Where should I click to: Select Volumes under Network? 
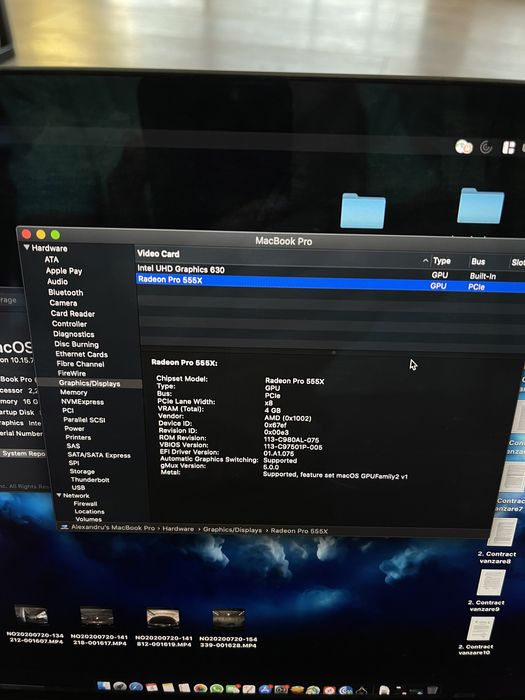click(88, 519)
